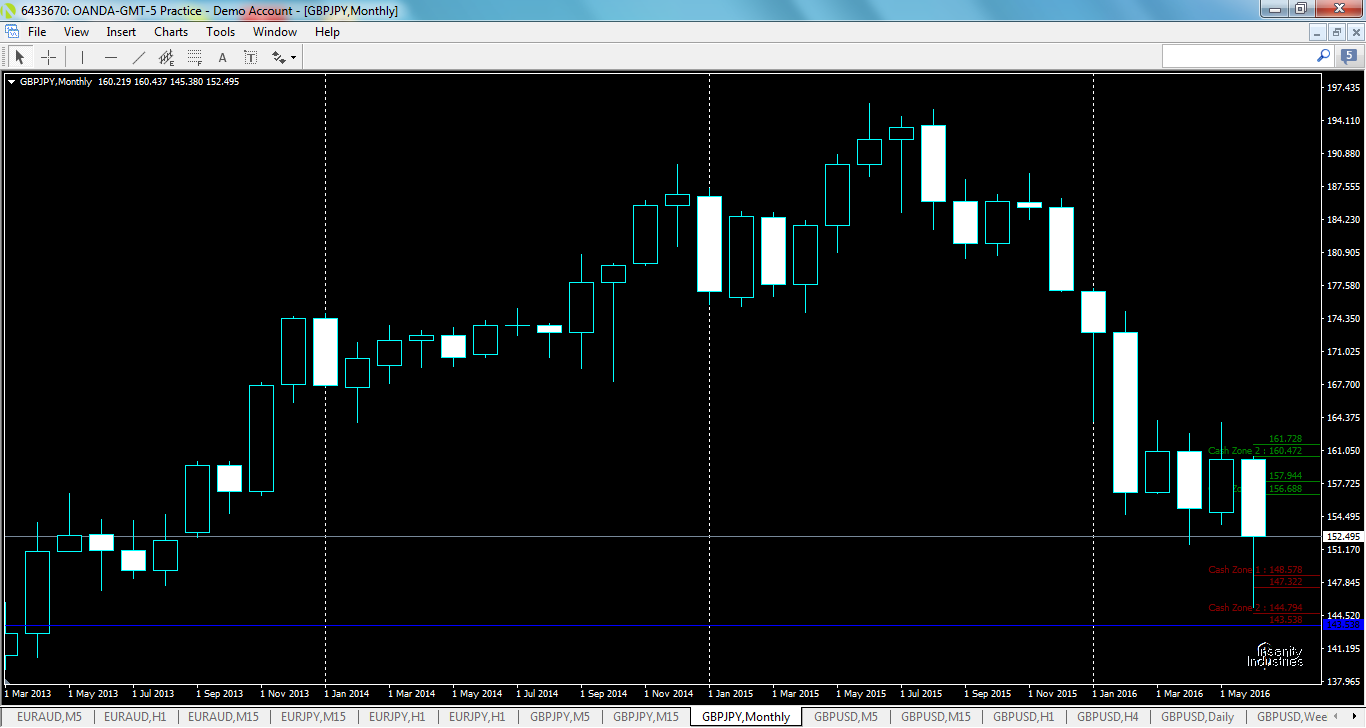The width and height of the screenshot is (1366, 728).
Task: Switch to the GBPUSD,Daily chart tab
Action: click(1197, 717)
